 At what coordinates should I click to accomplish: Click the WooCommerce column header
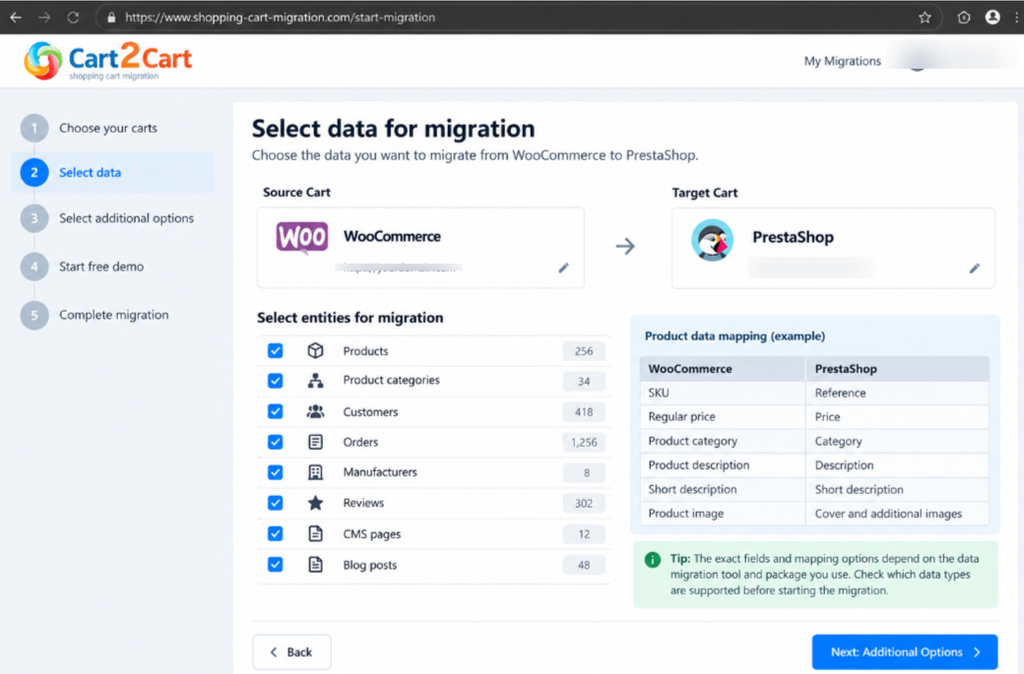[x=722, y=369]
